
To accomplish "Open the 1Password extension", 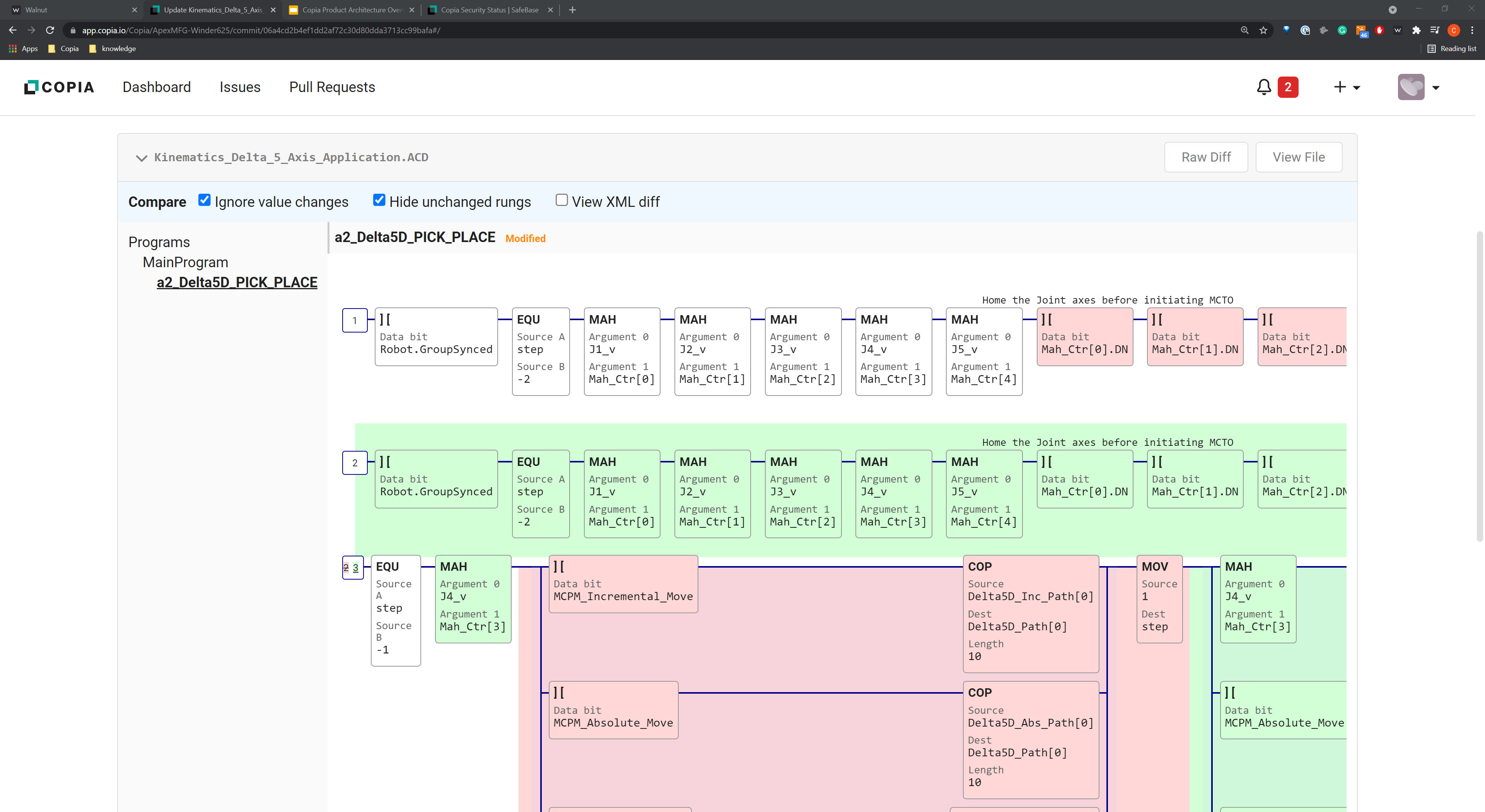I will 1304,30.
